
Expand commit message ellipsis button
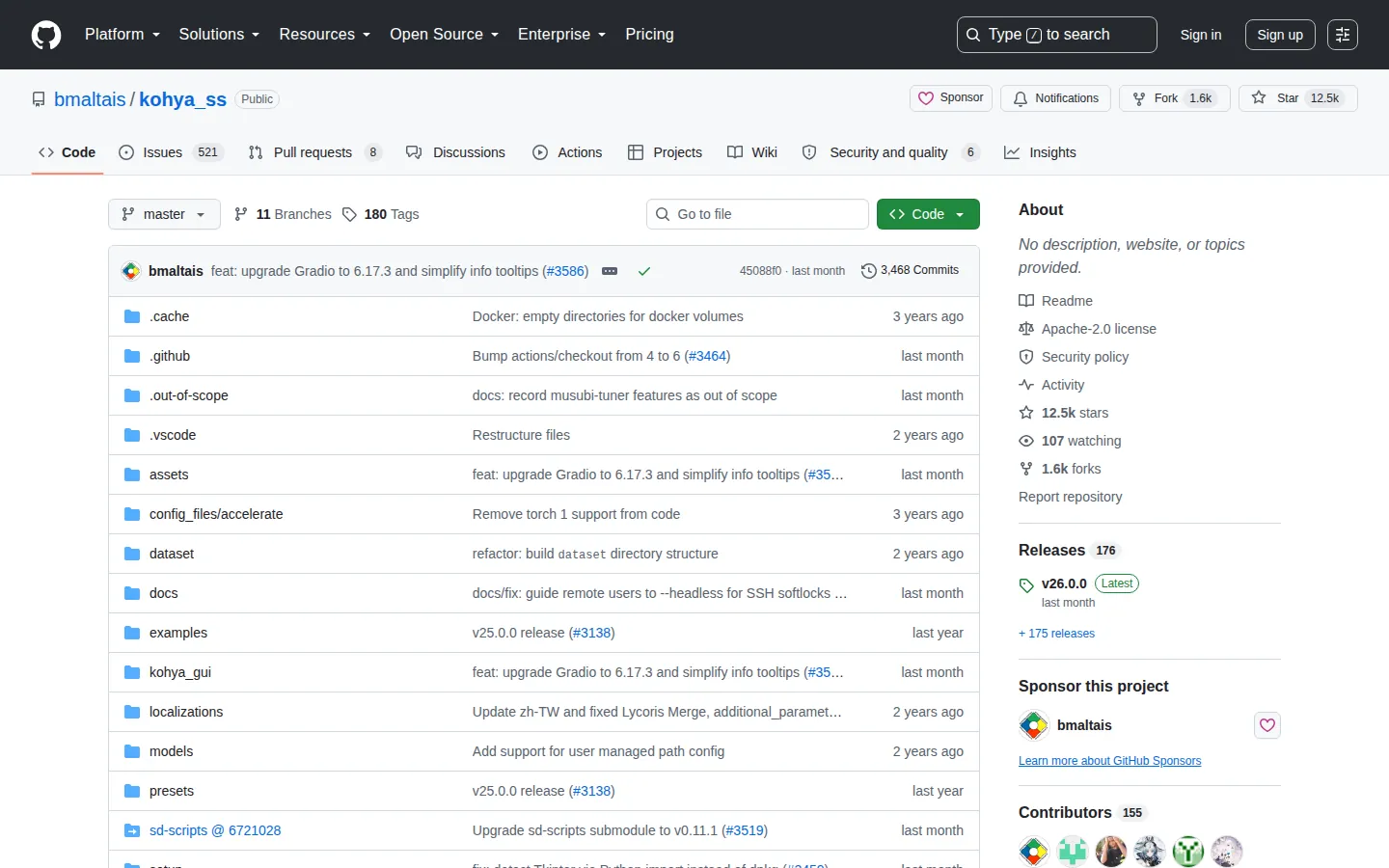[x=610, y=271]
